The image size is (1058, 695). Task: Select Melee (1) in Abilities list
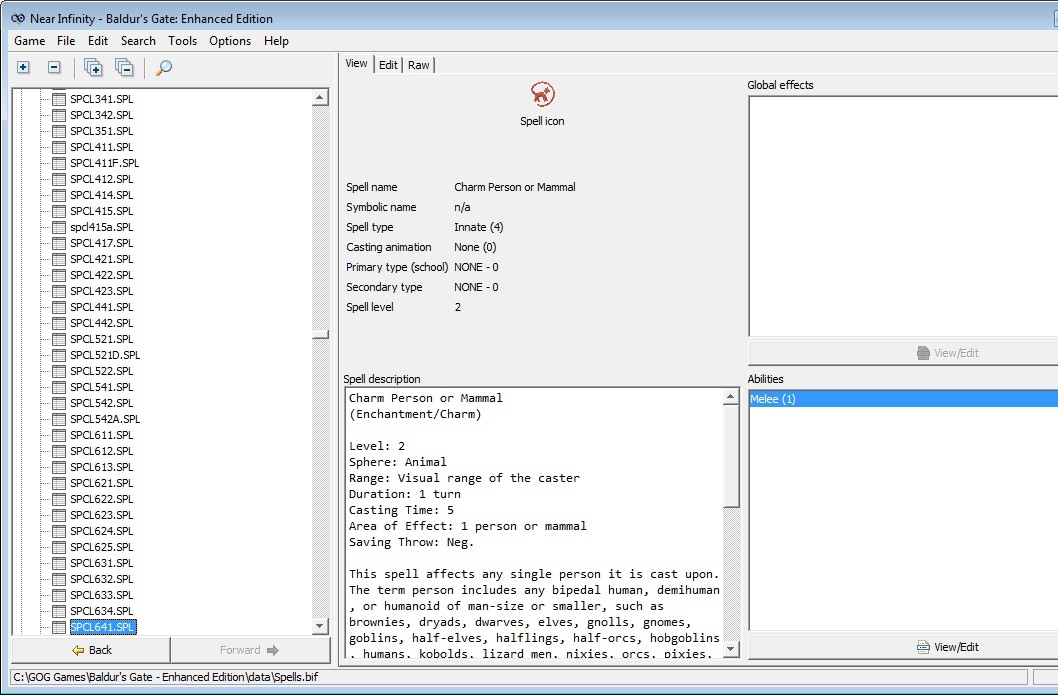point(773,399)
